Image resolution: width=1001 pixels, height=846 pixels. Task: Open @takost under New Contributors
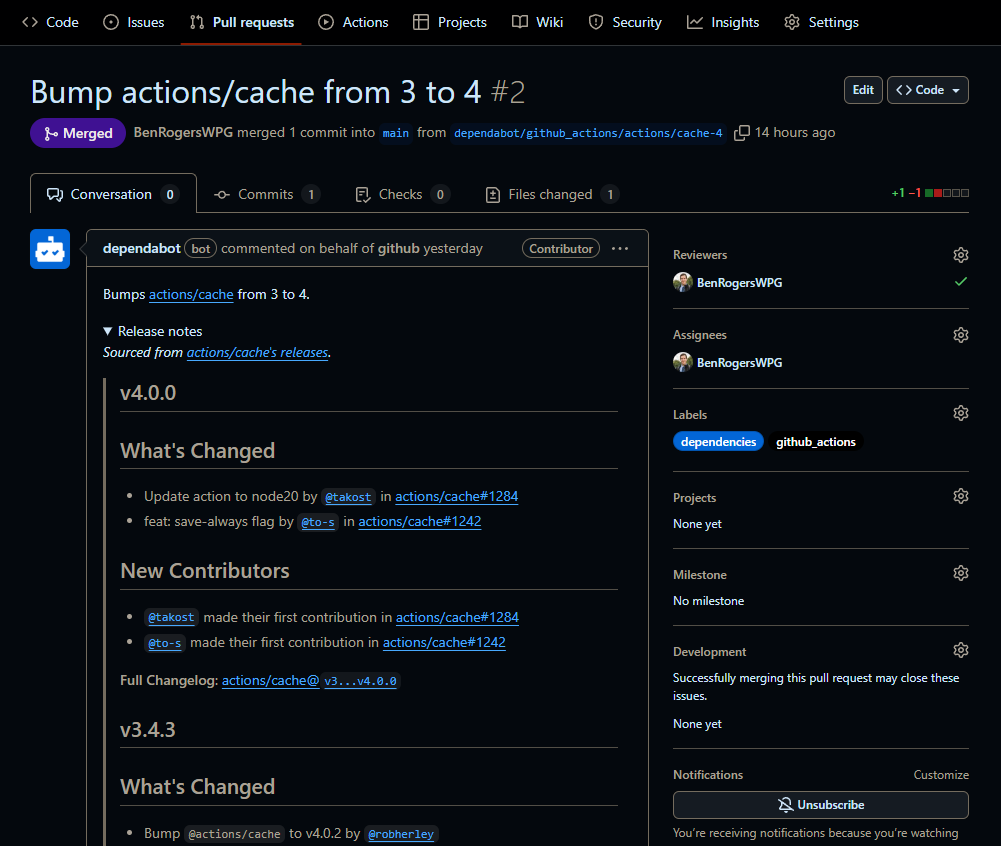(x=171, y=617)
